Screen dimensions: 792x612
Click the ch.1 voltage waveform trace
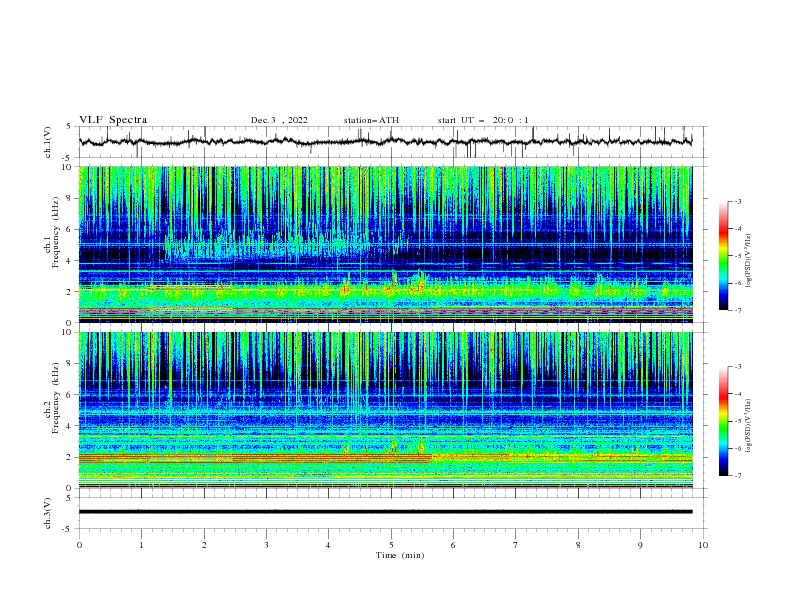385,142
